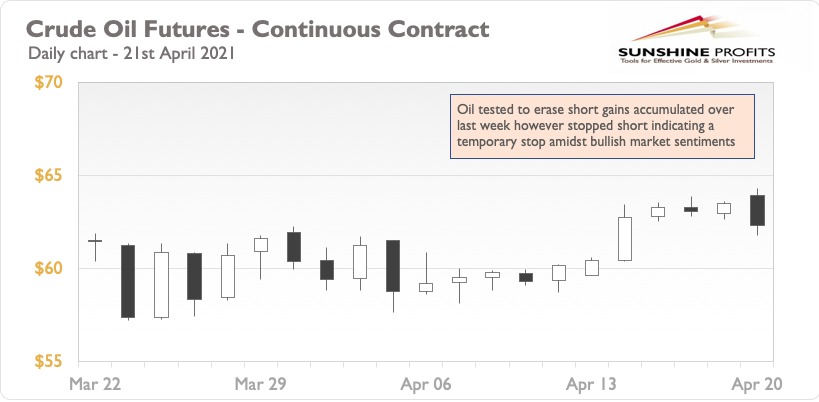Click the $65 horizontal gridline
This screenshot has height=402, width=819.
(x=426, y=175)
